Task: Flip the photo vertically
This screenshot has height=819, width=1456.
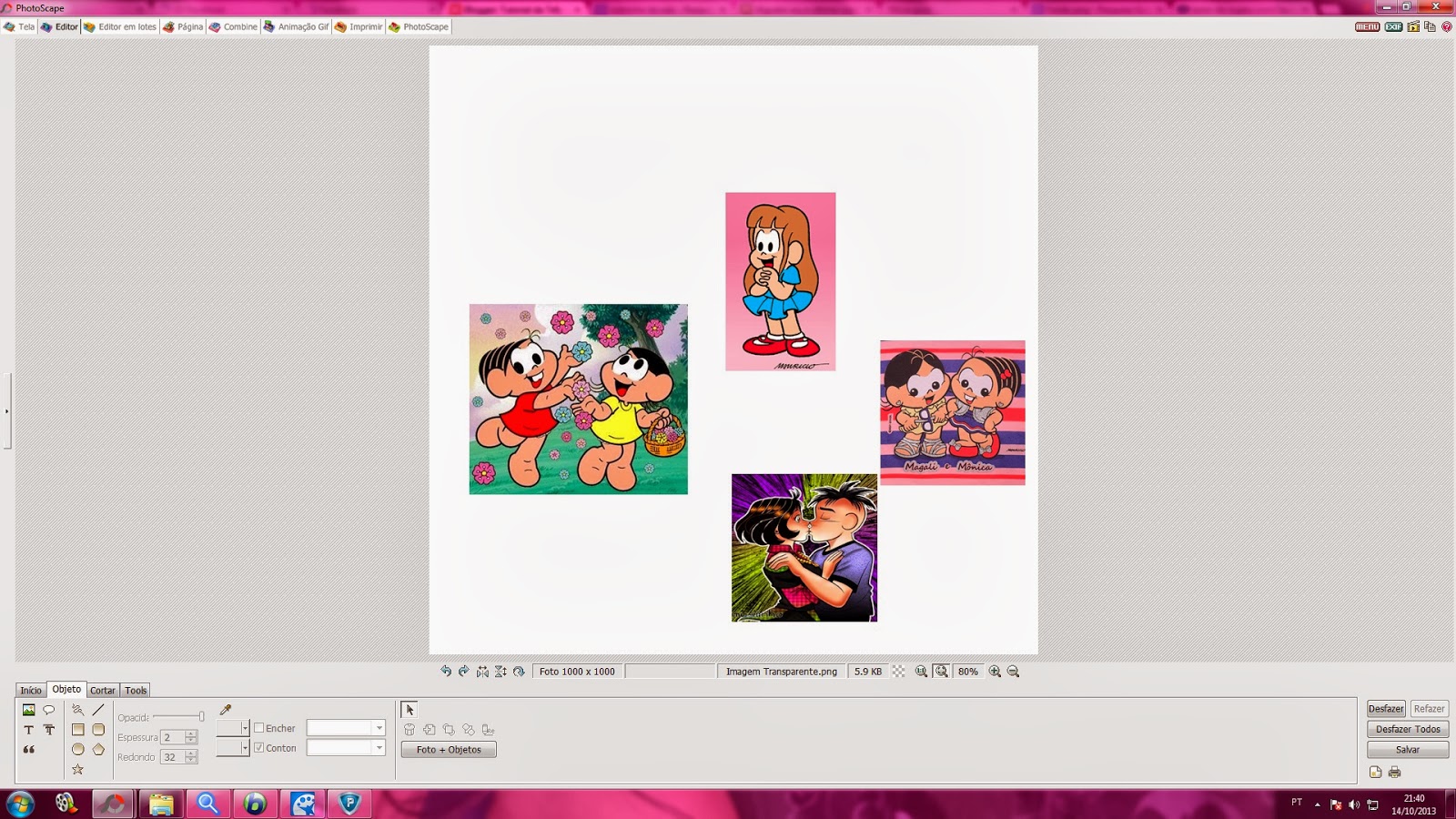Action: click(500, 672)
